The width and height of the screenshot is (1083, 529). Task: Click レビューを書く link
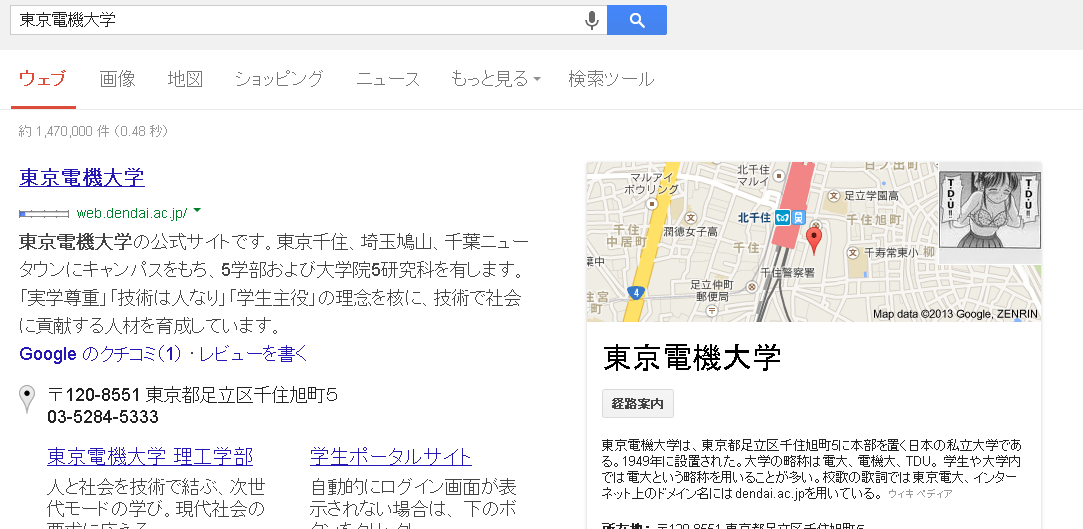pyautogui.click(x=253, y=354)
